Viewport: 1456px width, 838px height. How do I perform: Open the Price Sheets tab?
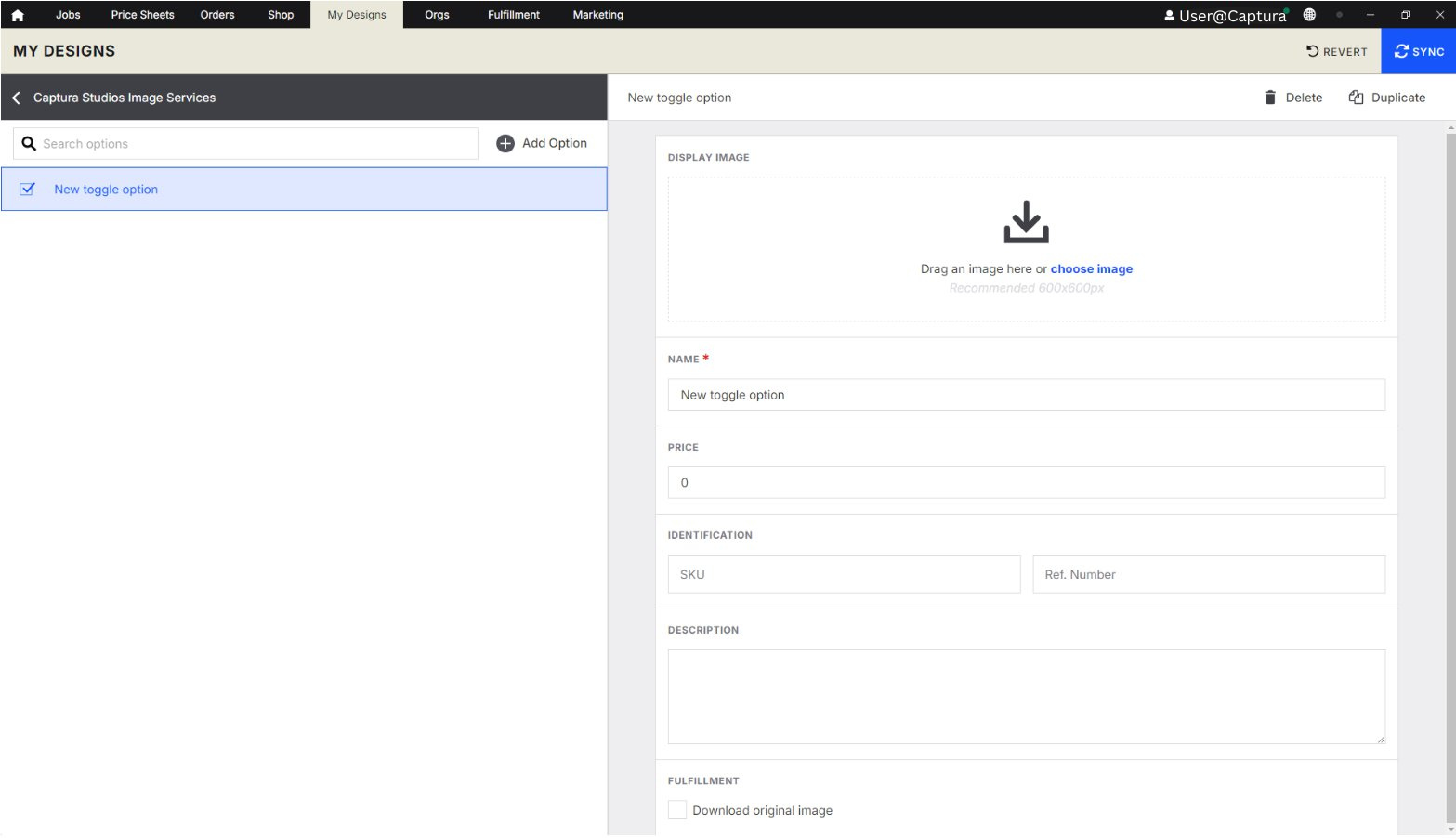[x=142, y=15]
